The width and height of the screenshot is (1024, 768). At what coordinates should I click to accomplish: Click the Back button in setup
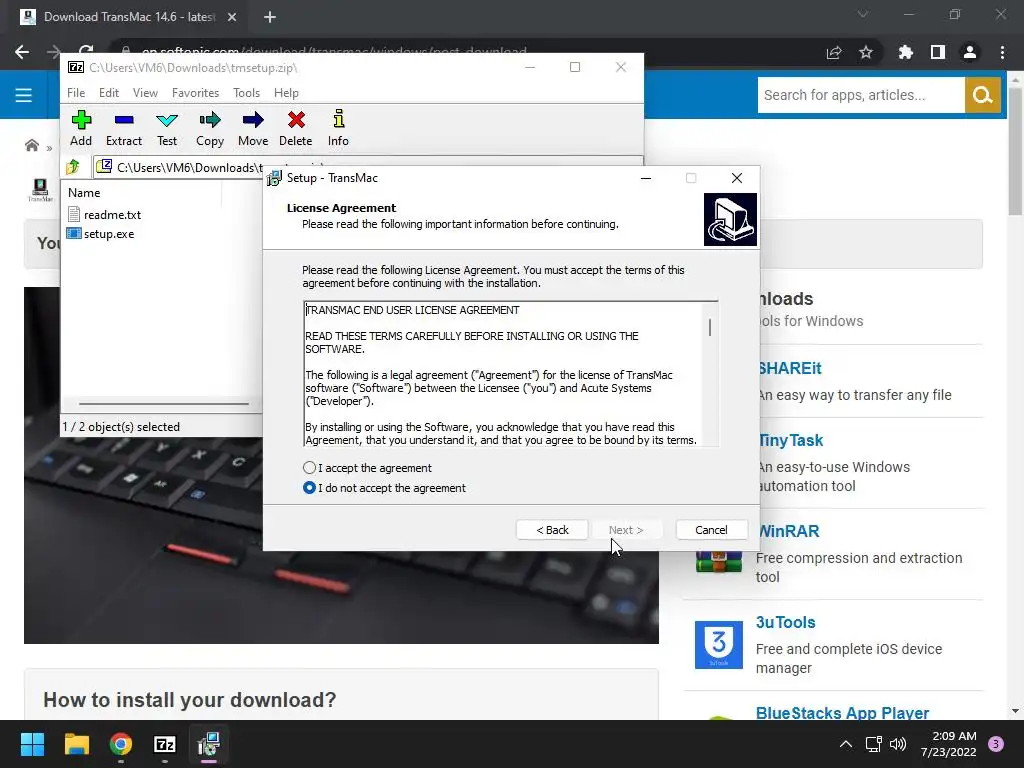552,530
